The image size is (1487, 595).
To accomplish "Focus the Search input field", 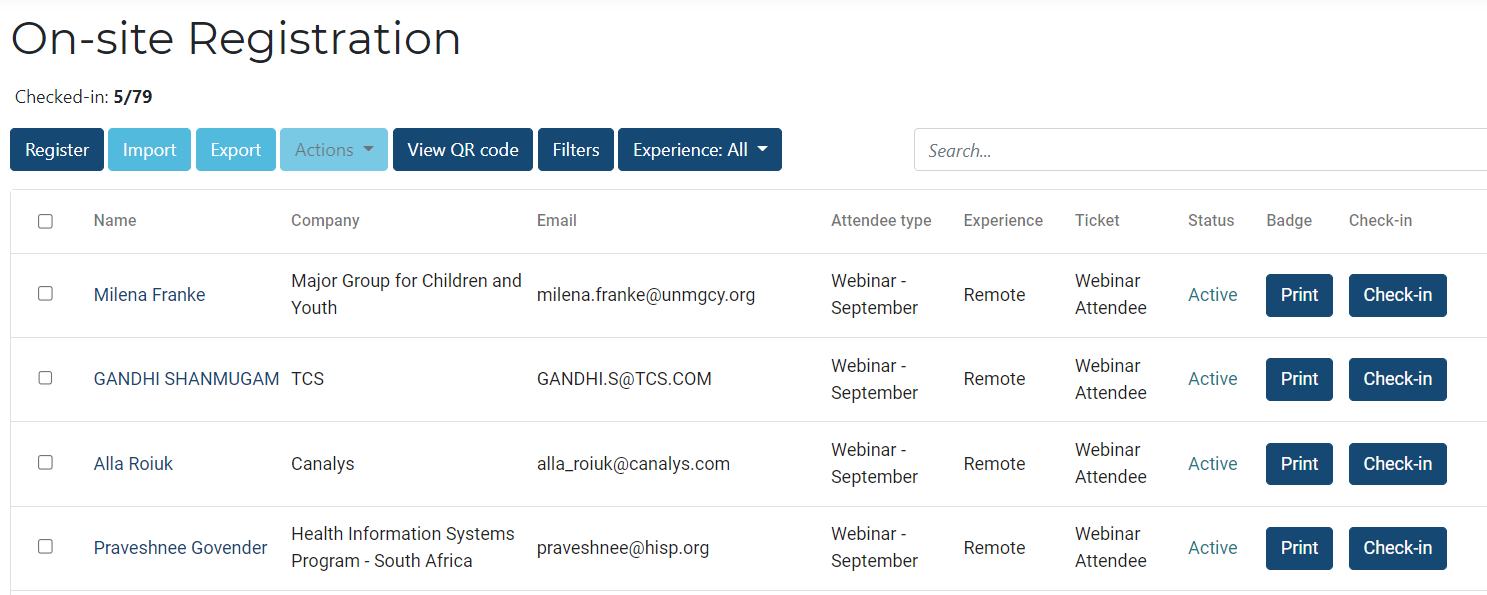I will 1200,151.
